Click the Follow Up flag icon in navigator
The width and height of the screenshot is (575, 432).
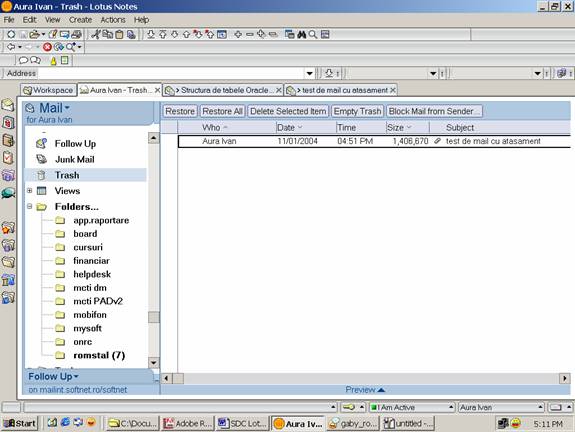tap(41, 143)
